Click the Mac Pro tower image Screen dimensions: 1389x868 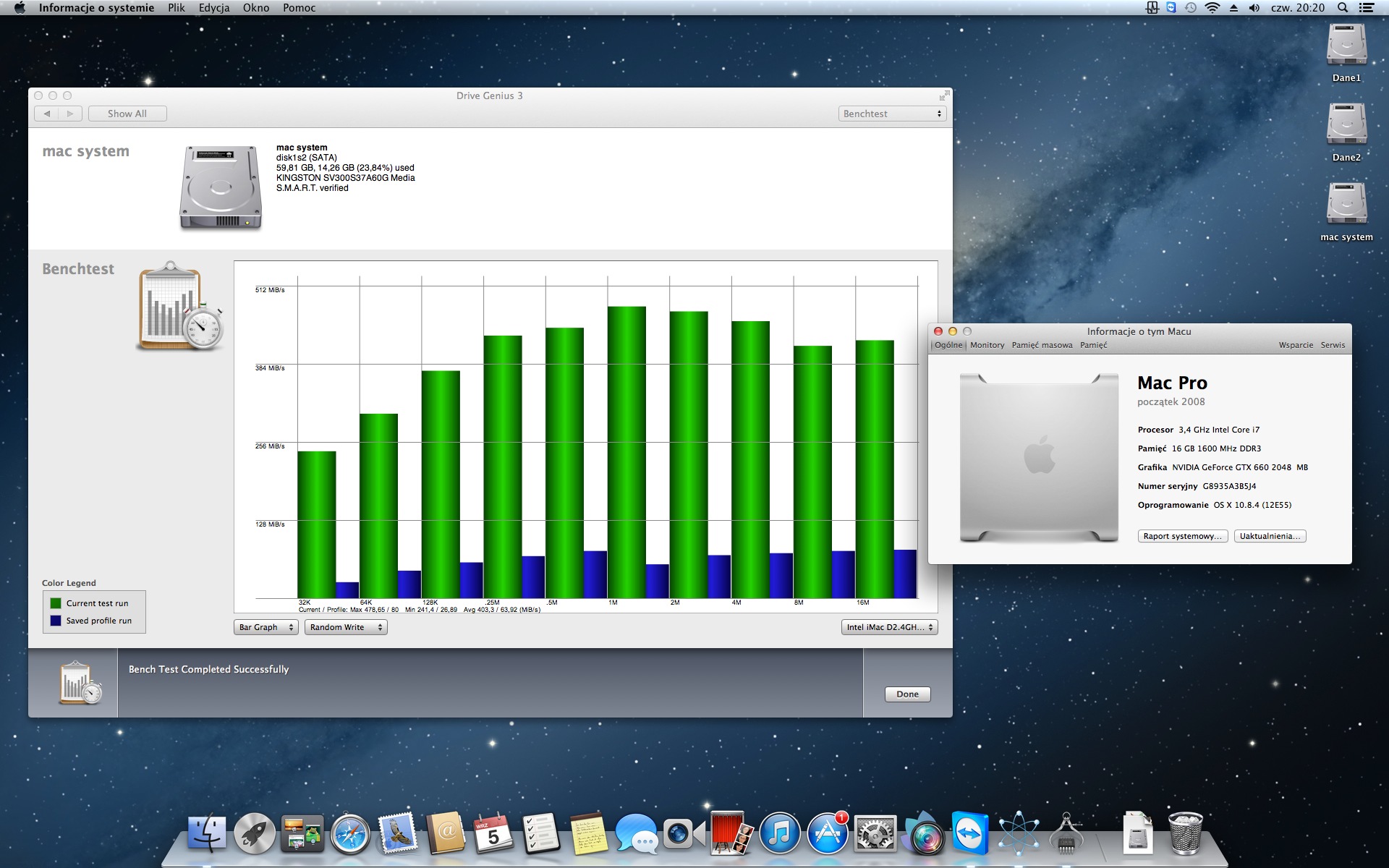1039,458
